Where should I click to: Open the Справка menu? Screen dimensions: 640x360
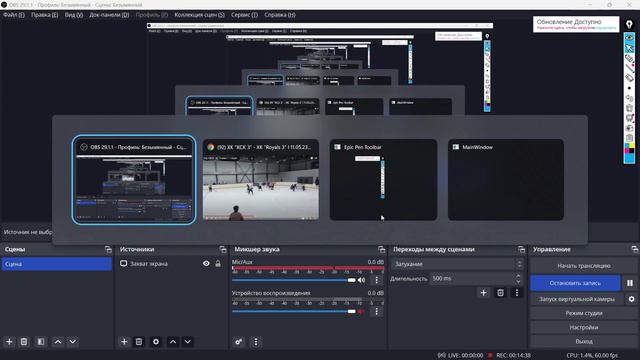pos(280,15)
